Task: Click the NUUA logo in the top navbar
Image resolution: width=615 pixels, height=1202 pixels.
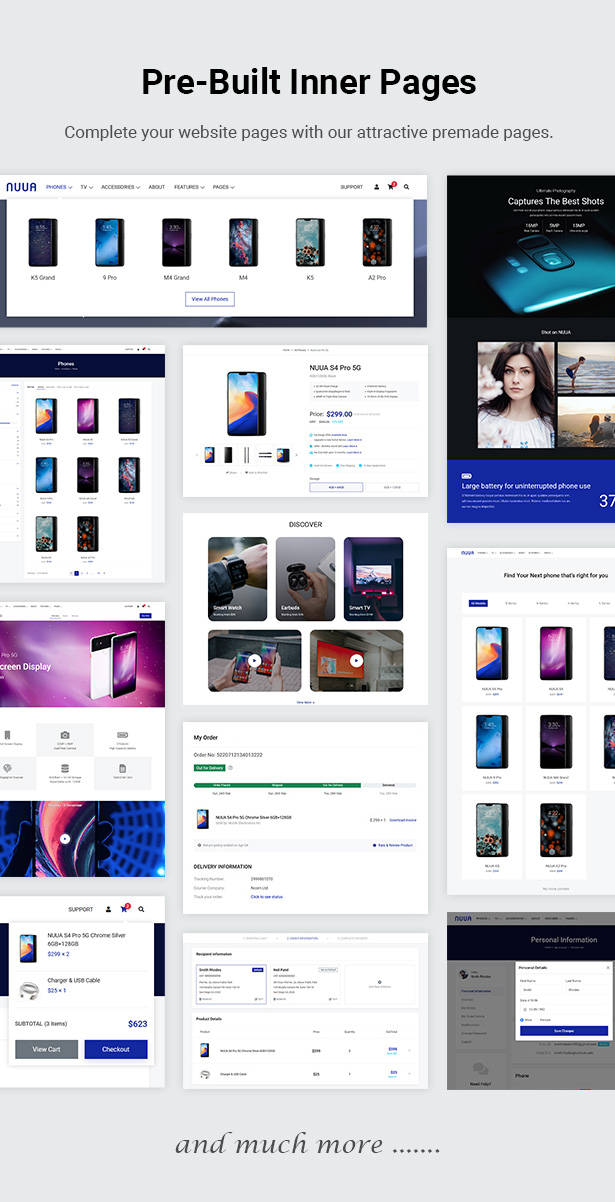Action: point(21,187)
